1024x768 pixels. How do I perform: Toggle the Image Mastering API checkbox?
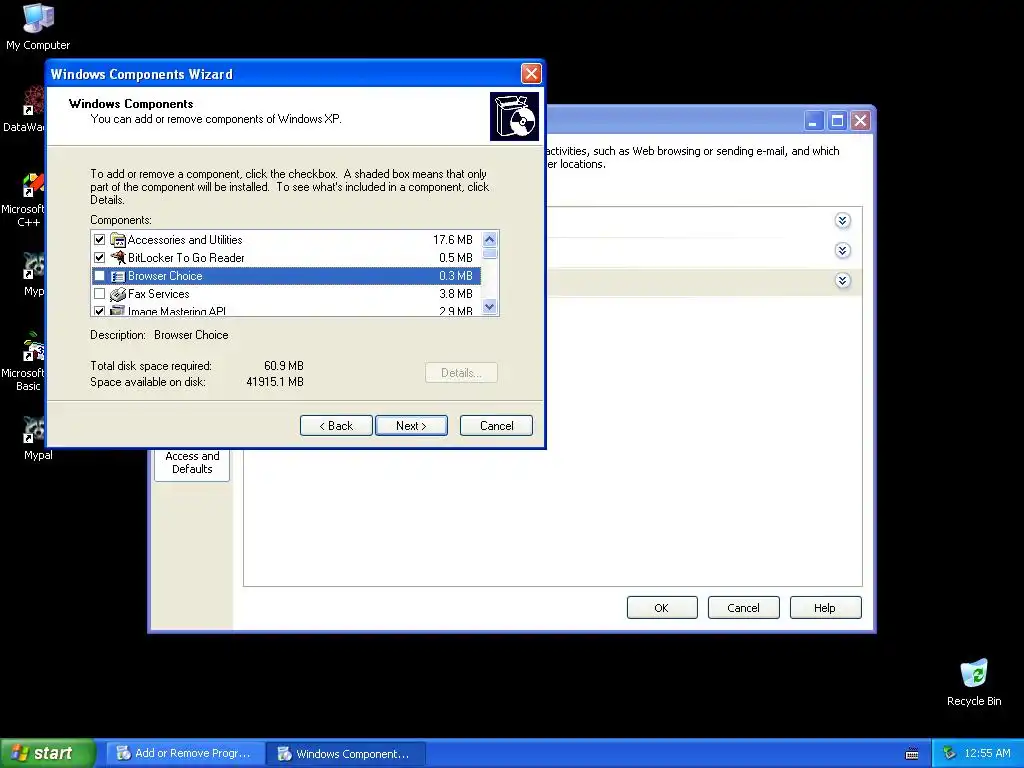tap(99, 311)
